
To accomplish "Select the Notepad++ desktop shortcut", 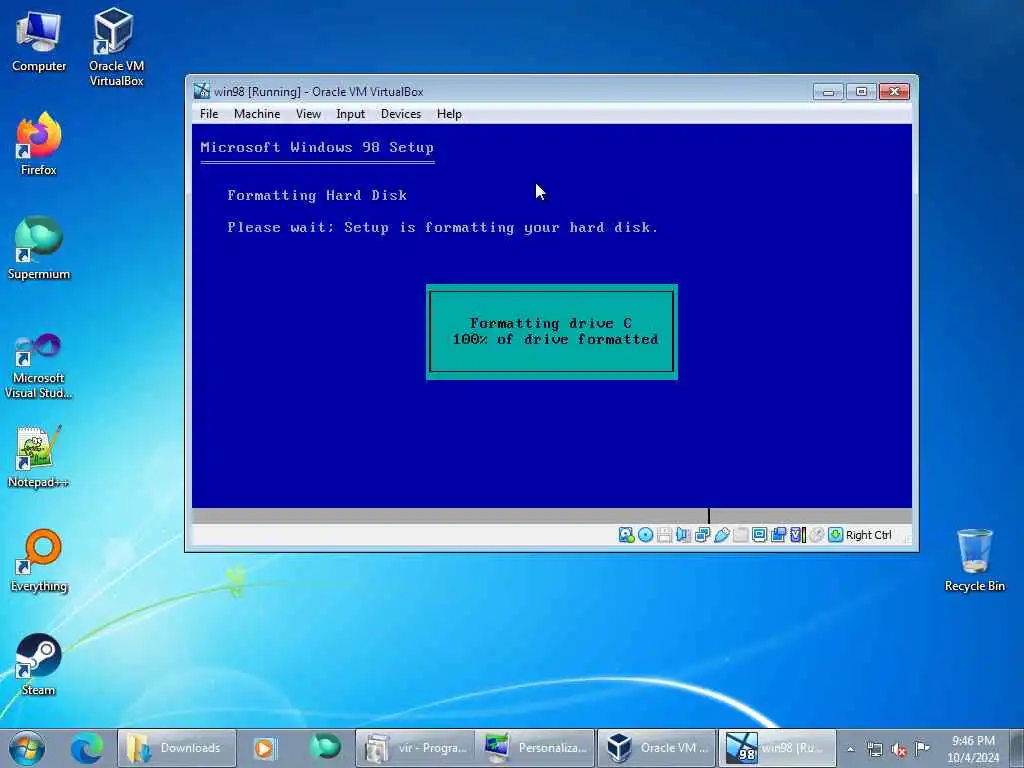I will [39, 457].
